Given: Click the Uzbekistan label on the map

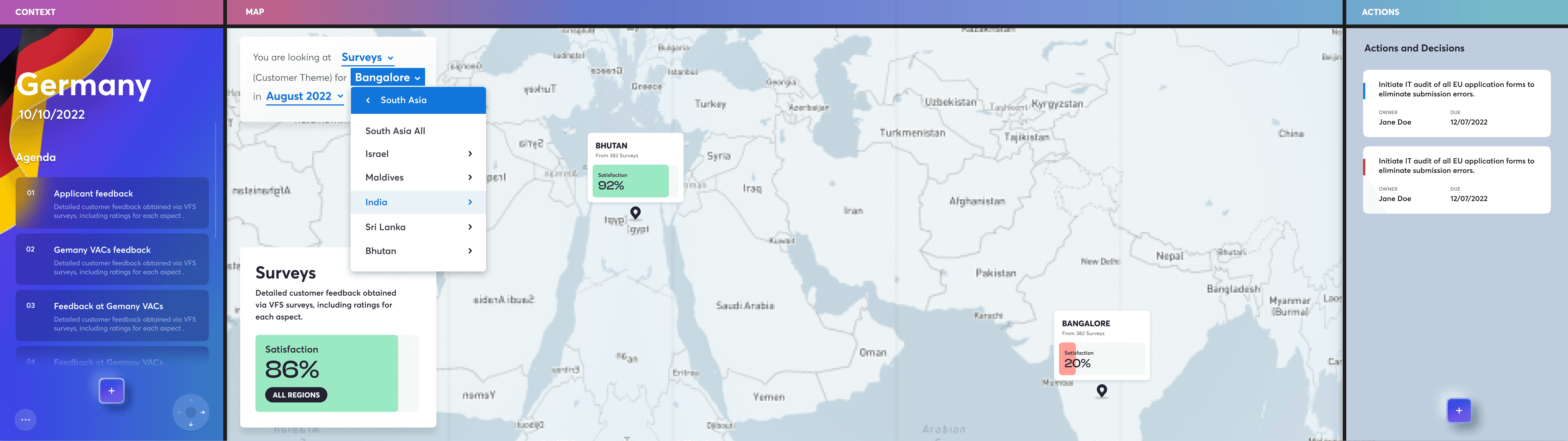Looking at the screenshot, I should pos(951,102).
